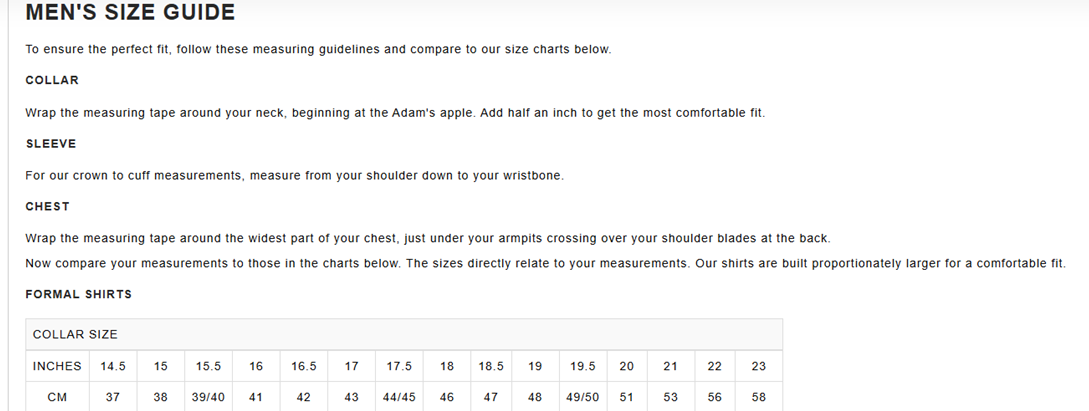Click the COLLAR SIZE table header
This screenshot has width=1089, height=411.
click(404, 335)
